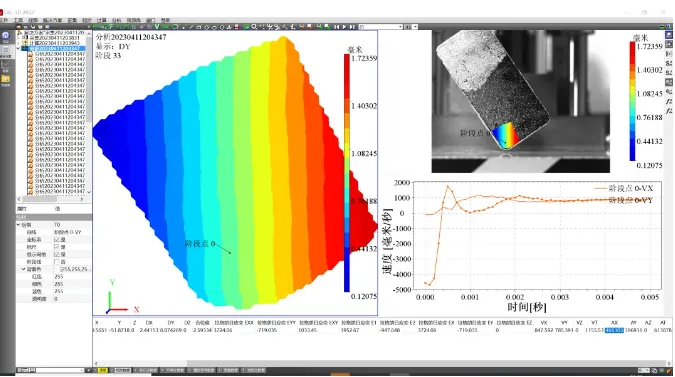Screen dimensions: 675x377
Task: Open the 视图 menu
Action: point(33,20)
